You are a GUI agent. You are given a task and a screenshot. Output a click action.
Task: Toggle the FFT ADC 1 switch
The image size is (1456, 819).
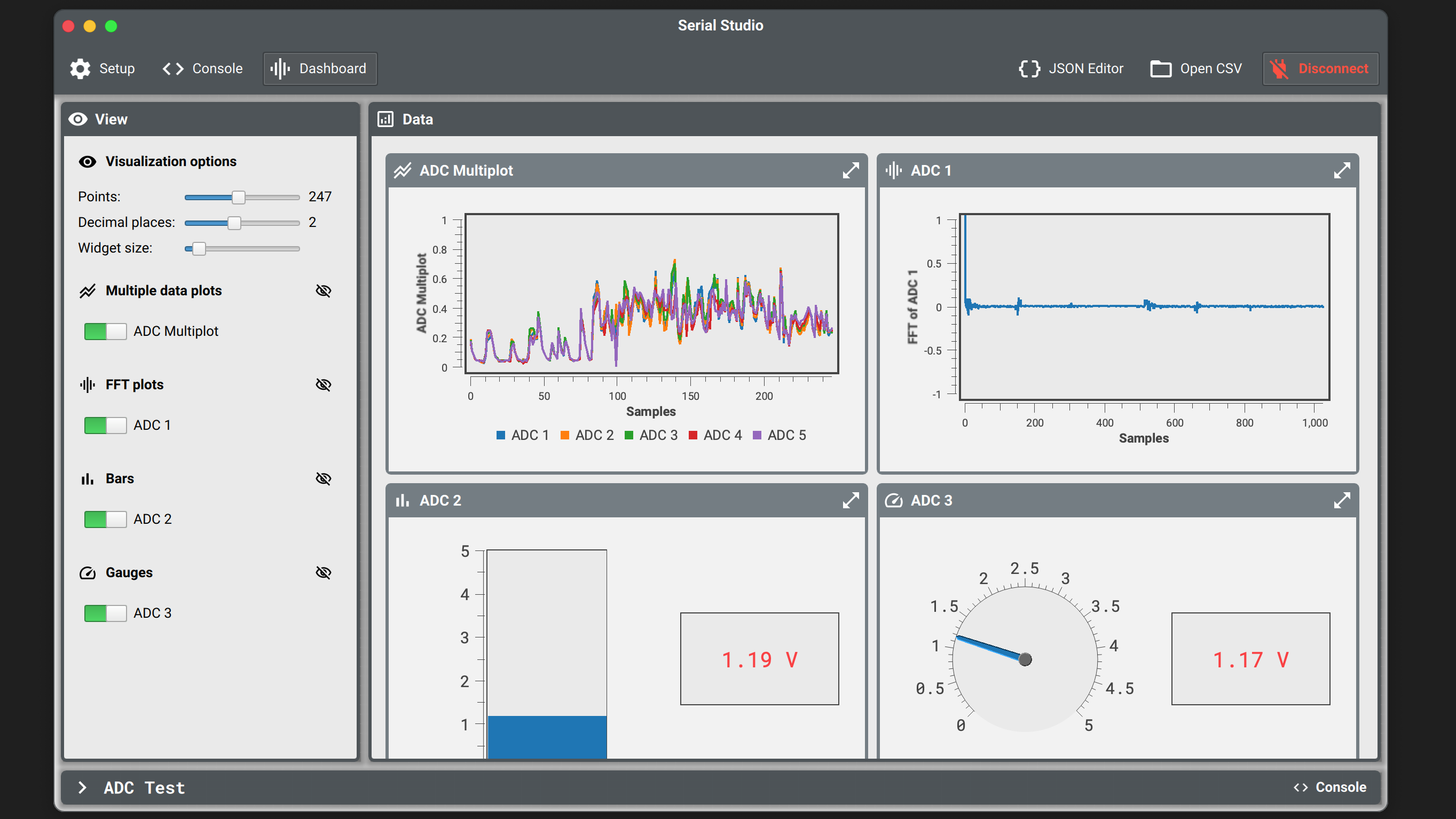pyautogui.click(x=105, y=425)
